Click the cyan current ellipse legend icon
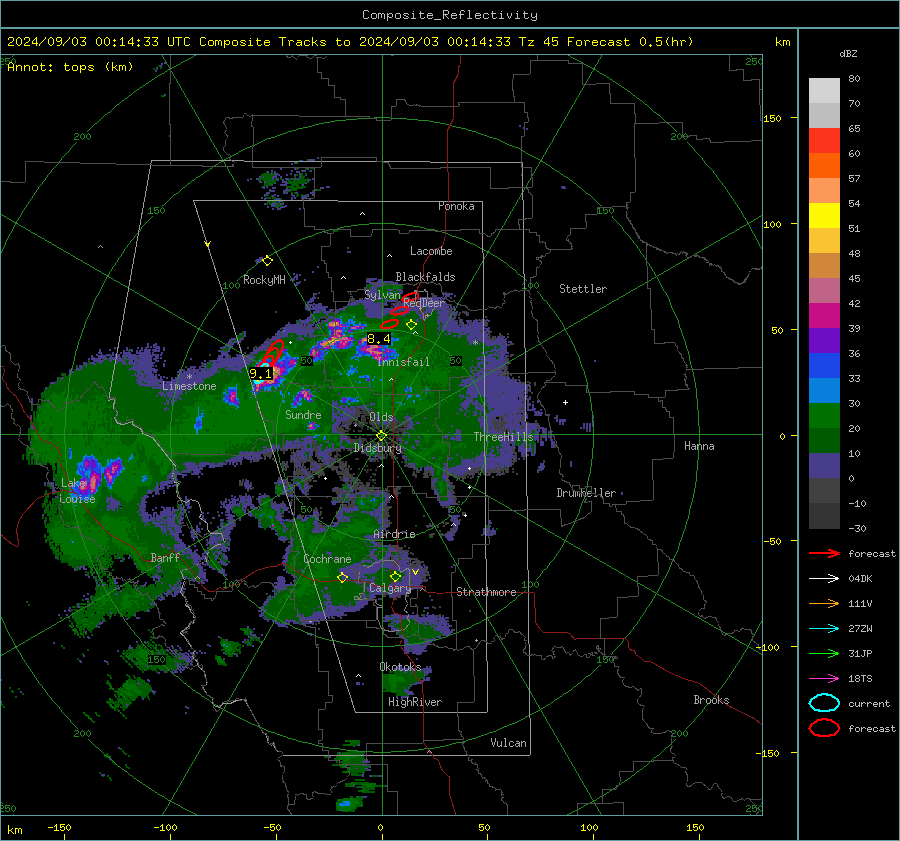This screenshot has height=841, width=900. tap(824, 703)
